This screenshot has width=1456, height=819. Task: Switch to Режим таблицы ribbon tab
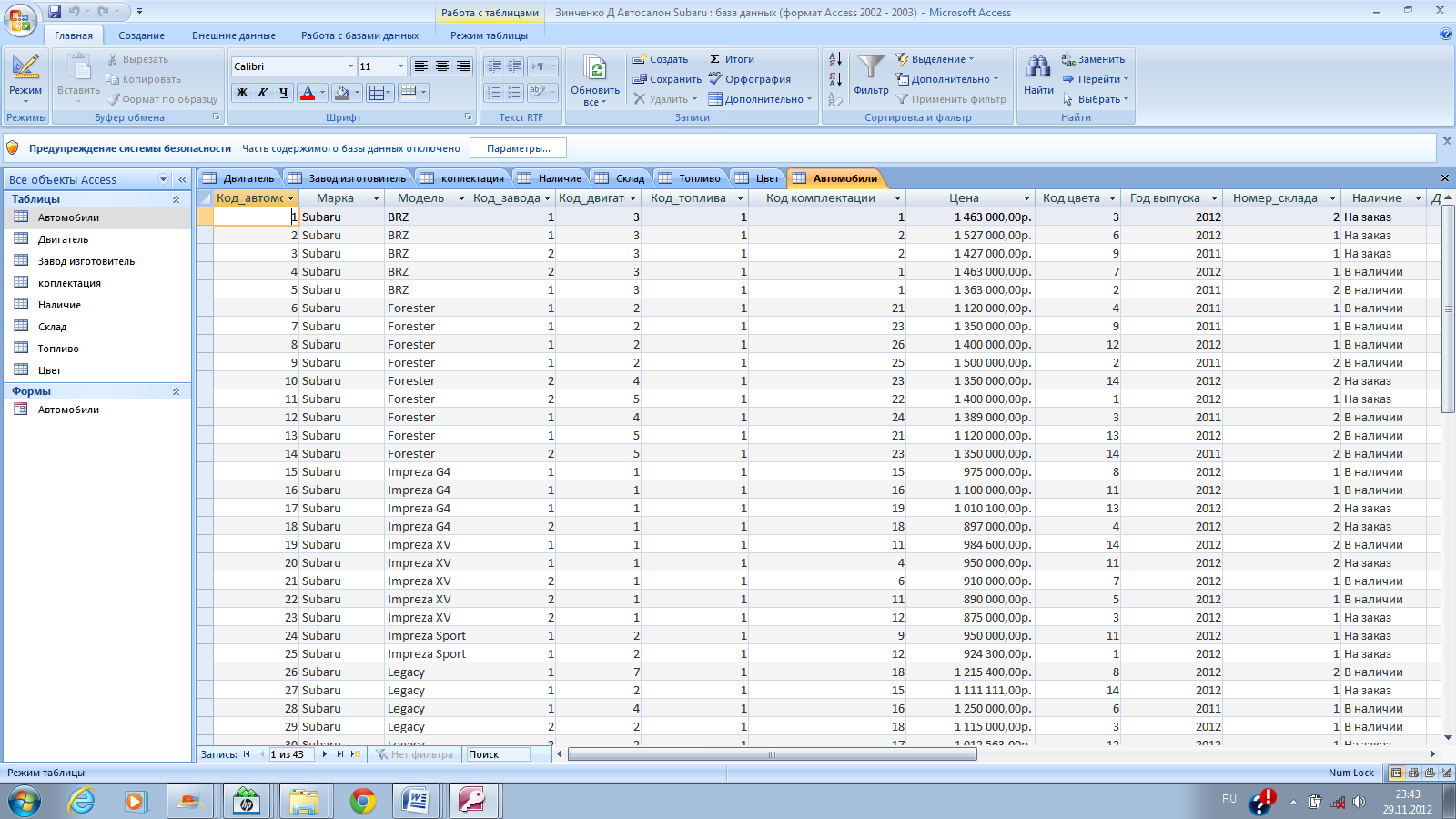point(489,35)
